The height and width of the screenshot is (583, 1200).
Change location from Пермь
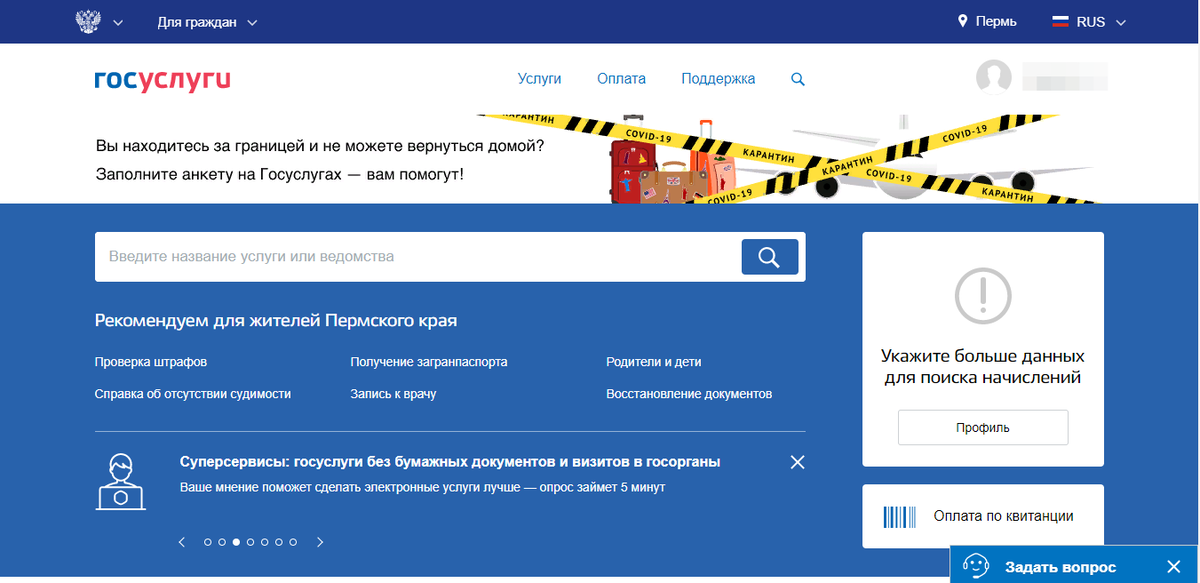pos(996,22)
